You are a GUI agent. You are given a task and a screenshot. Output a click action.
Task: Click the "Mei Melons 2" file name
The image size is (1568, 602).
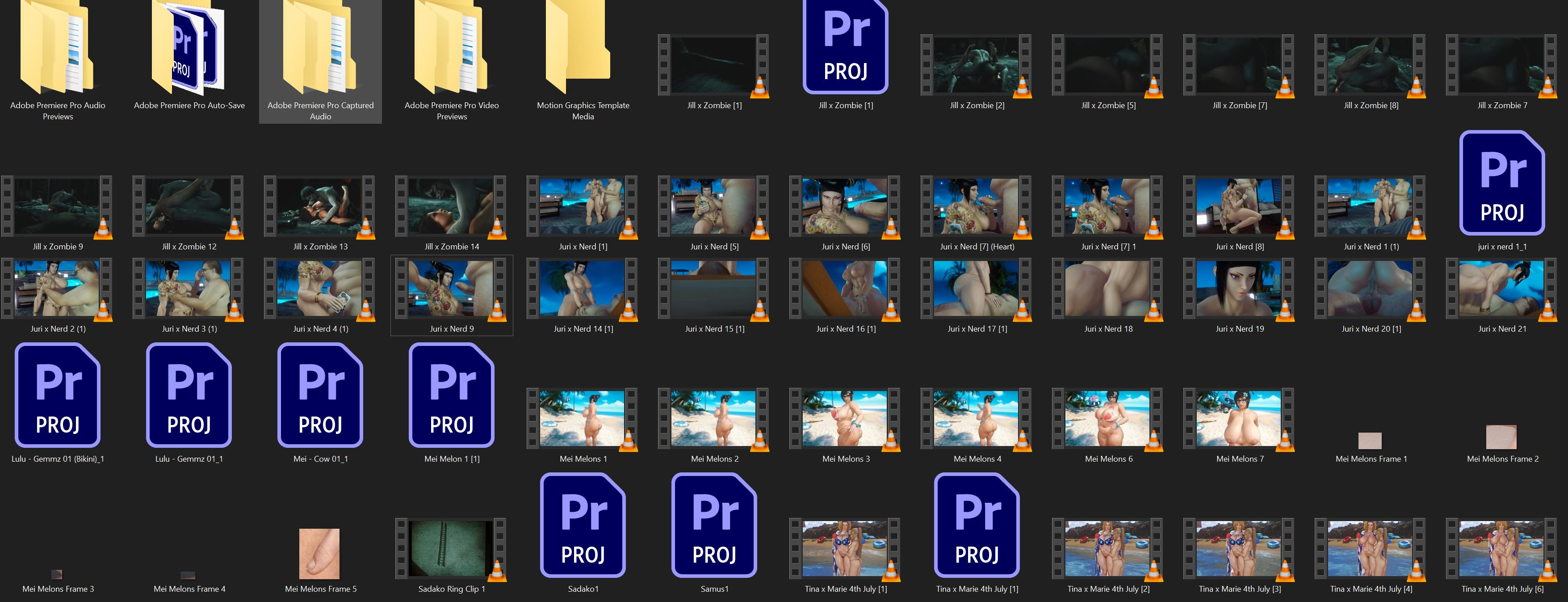click(715, 459)
